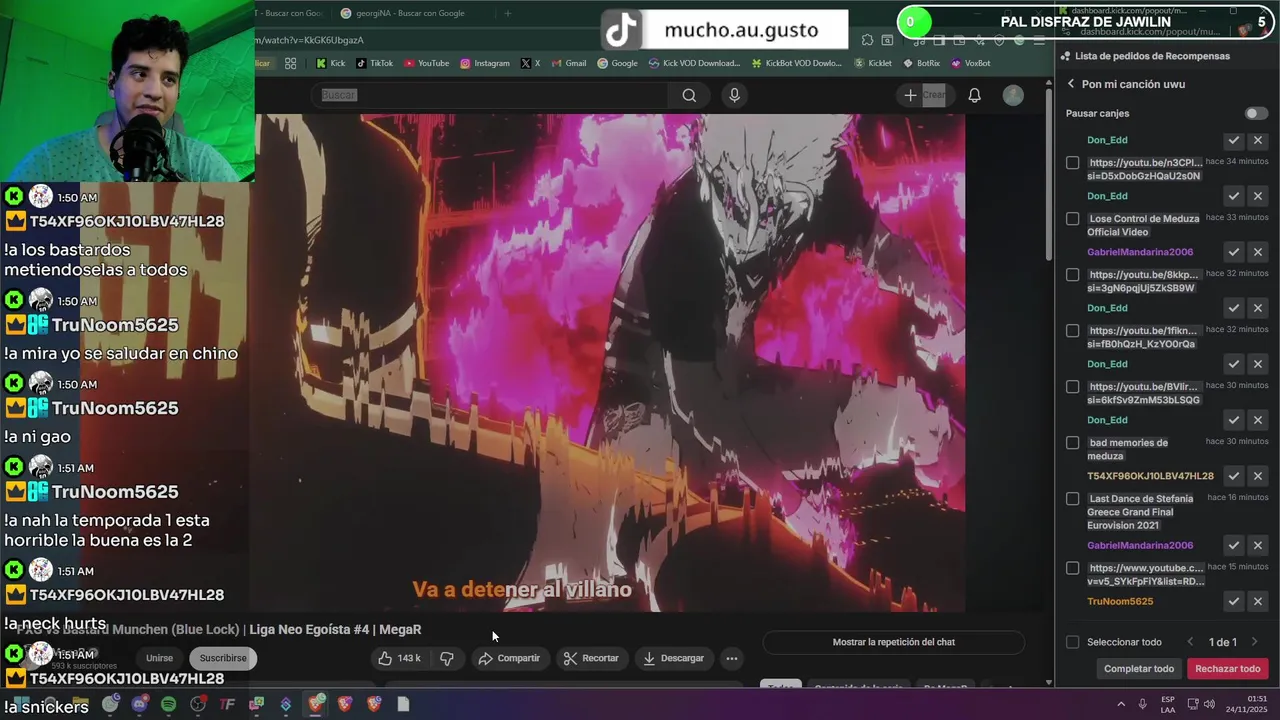
Task: Open the X bookmark
Action: (x=531, y=63)
